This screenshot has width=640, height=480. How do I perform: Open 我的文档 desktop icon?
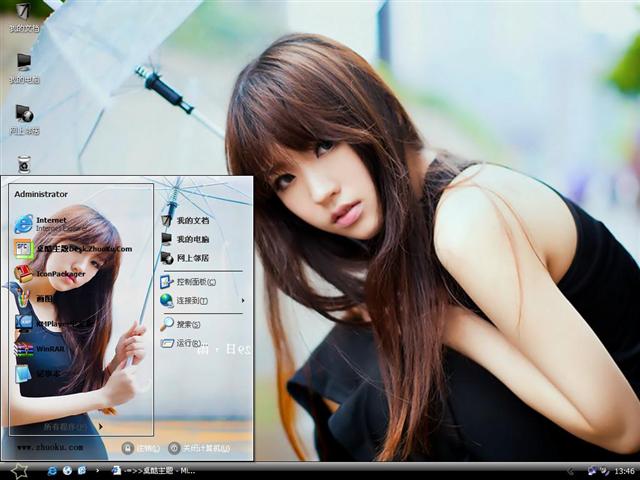[x=24, y=18]
